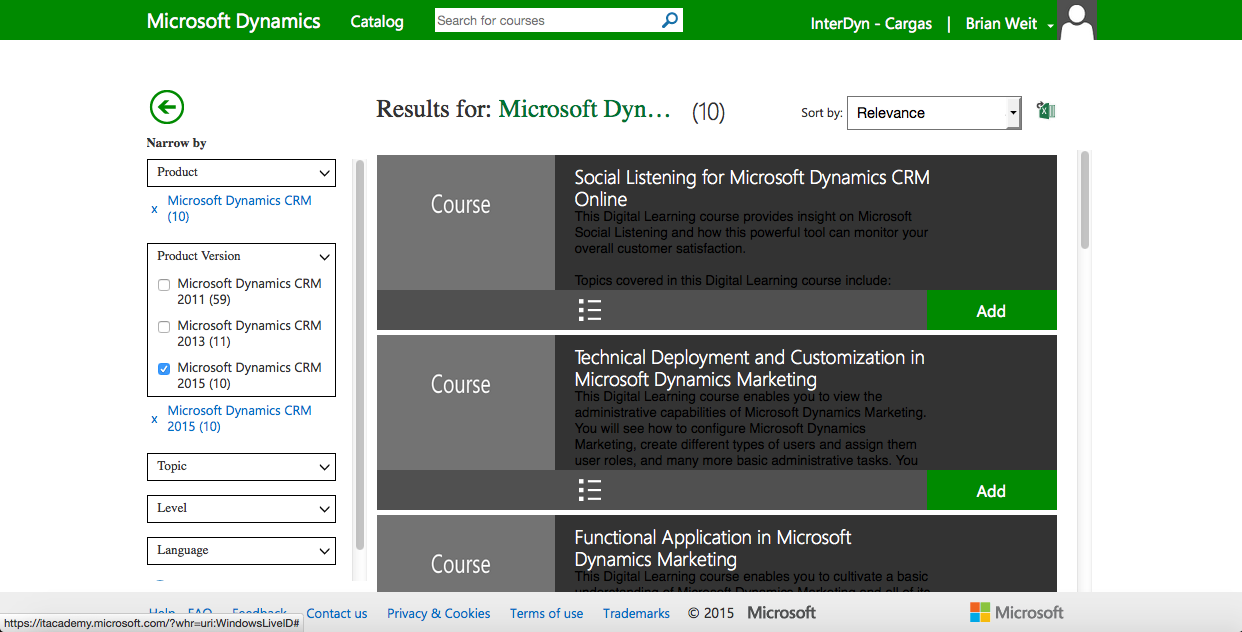Expand the Topic filter dropdown
This screenshot has height=632, width=1242.
pos(241,466)
